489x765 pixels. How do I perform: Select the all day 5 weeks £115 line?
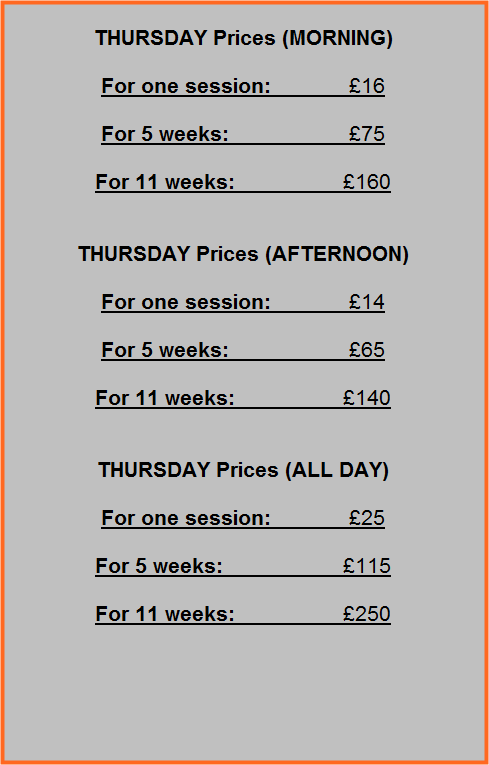(x=243, y=566)
